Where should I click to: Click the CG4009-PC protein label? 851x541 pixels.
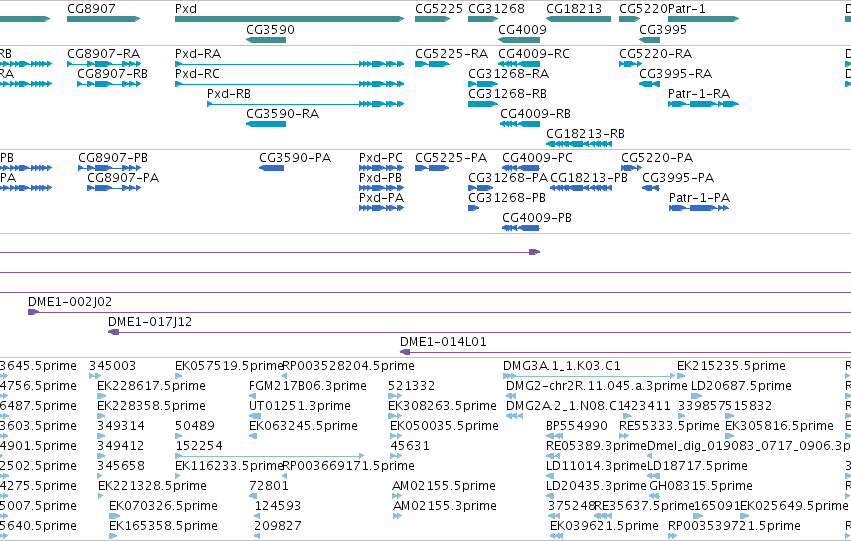537,158
